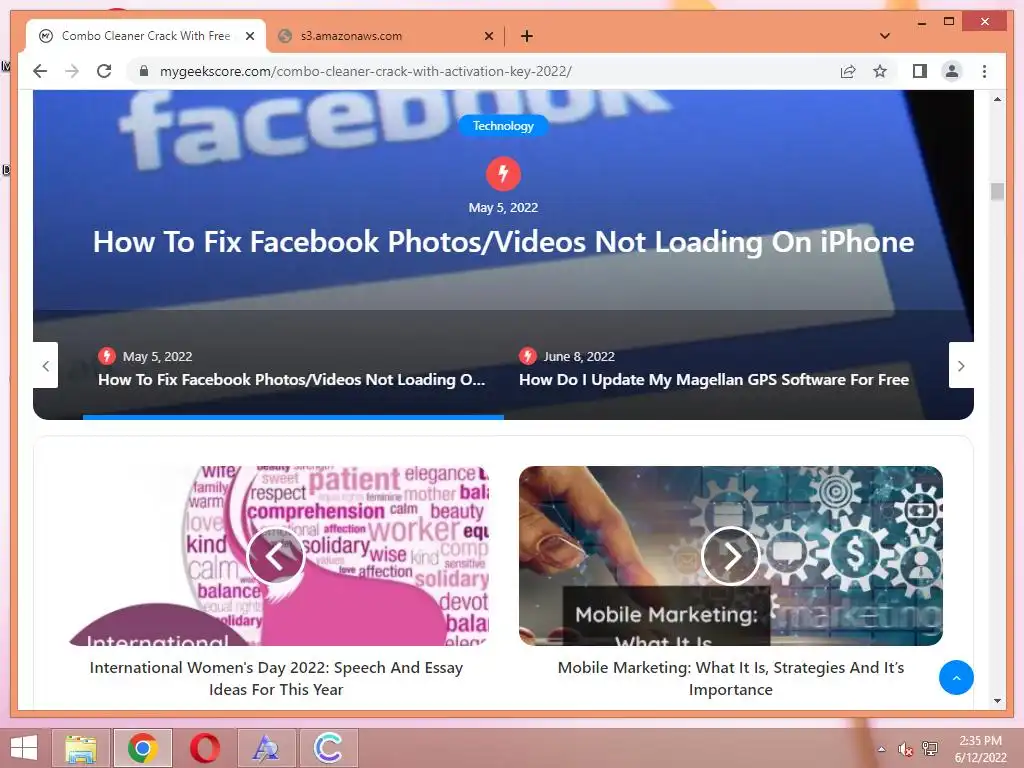Click the page scrollbar up arrow
This screenshot has width=1024, height=768.
(997, 99)
